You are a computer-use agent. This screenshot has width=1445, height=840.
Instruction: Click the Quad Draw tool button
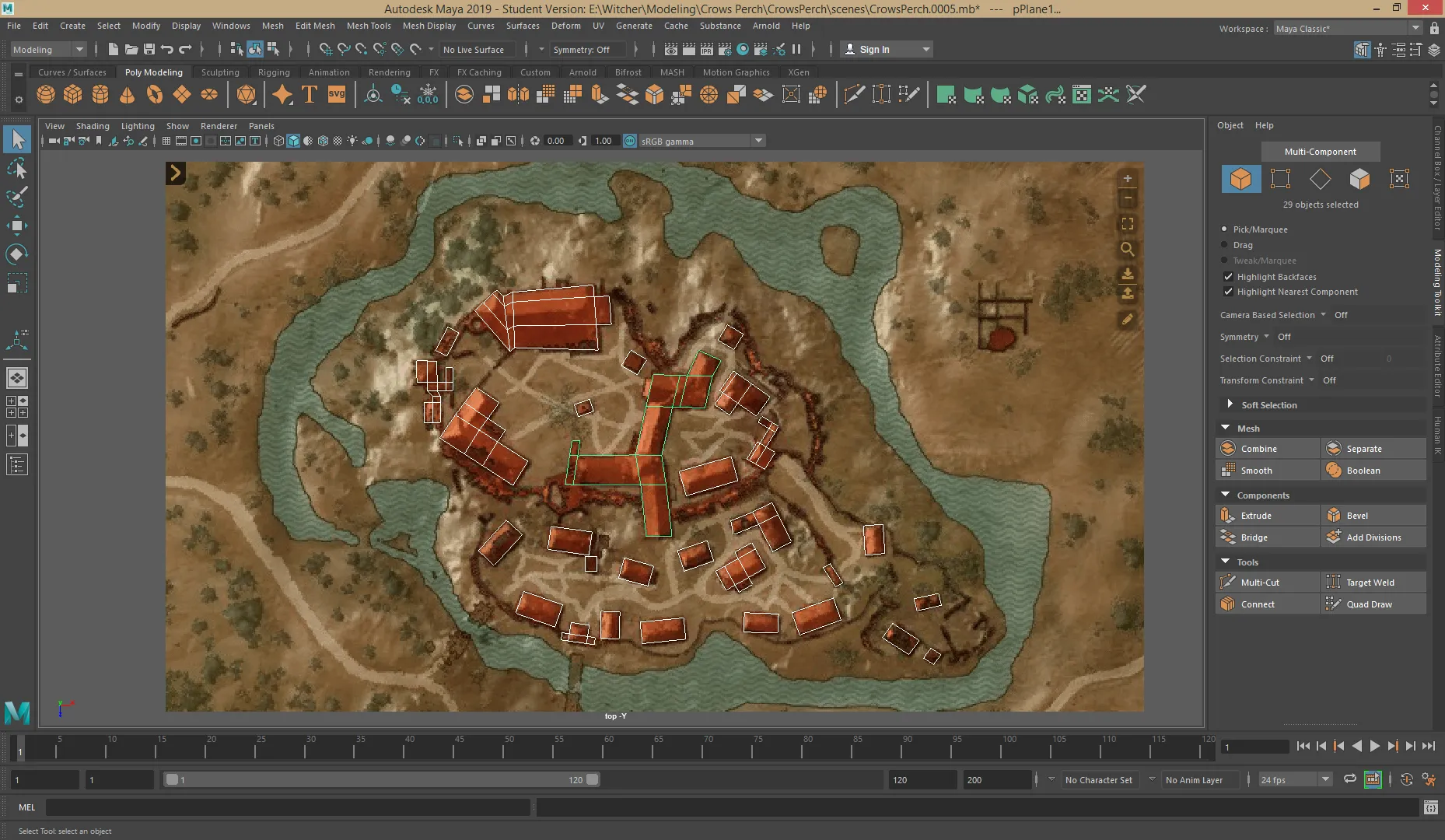coord(1373,604)
